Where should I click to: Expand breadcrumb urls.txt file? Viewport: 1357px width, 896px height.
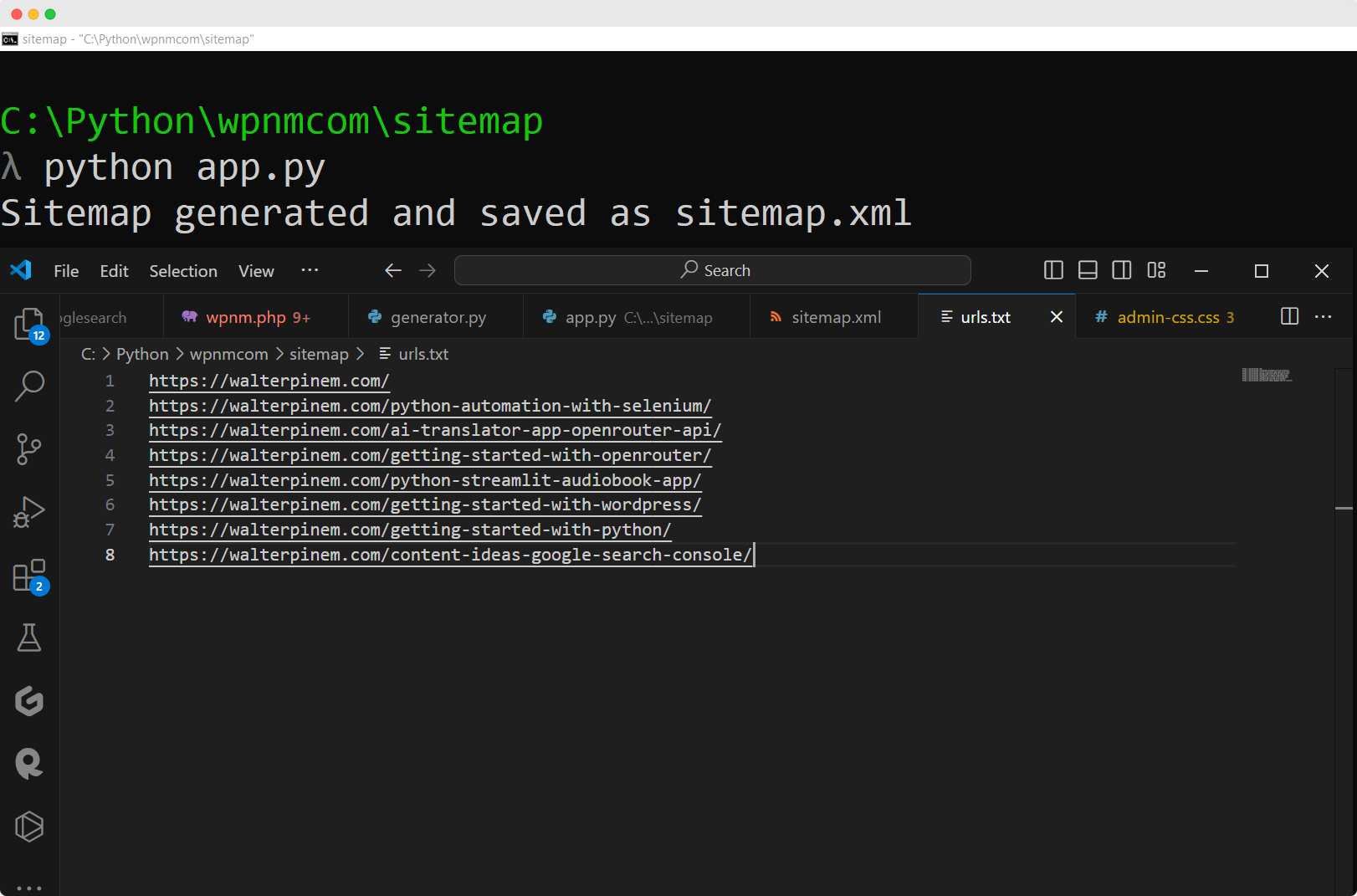tap(414, 354)
